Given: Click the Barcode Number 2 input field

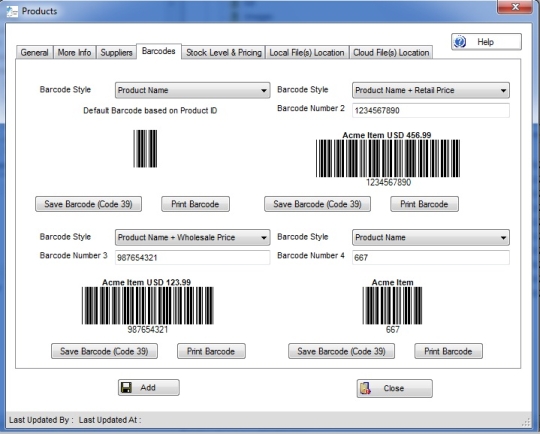Looking at the screenshot, I should (x=431, y=111).
